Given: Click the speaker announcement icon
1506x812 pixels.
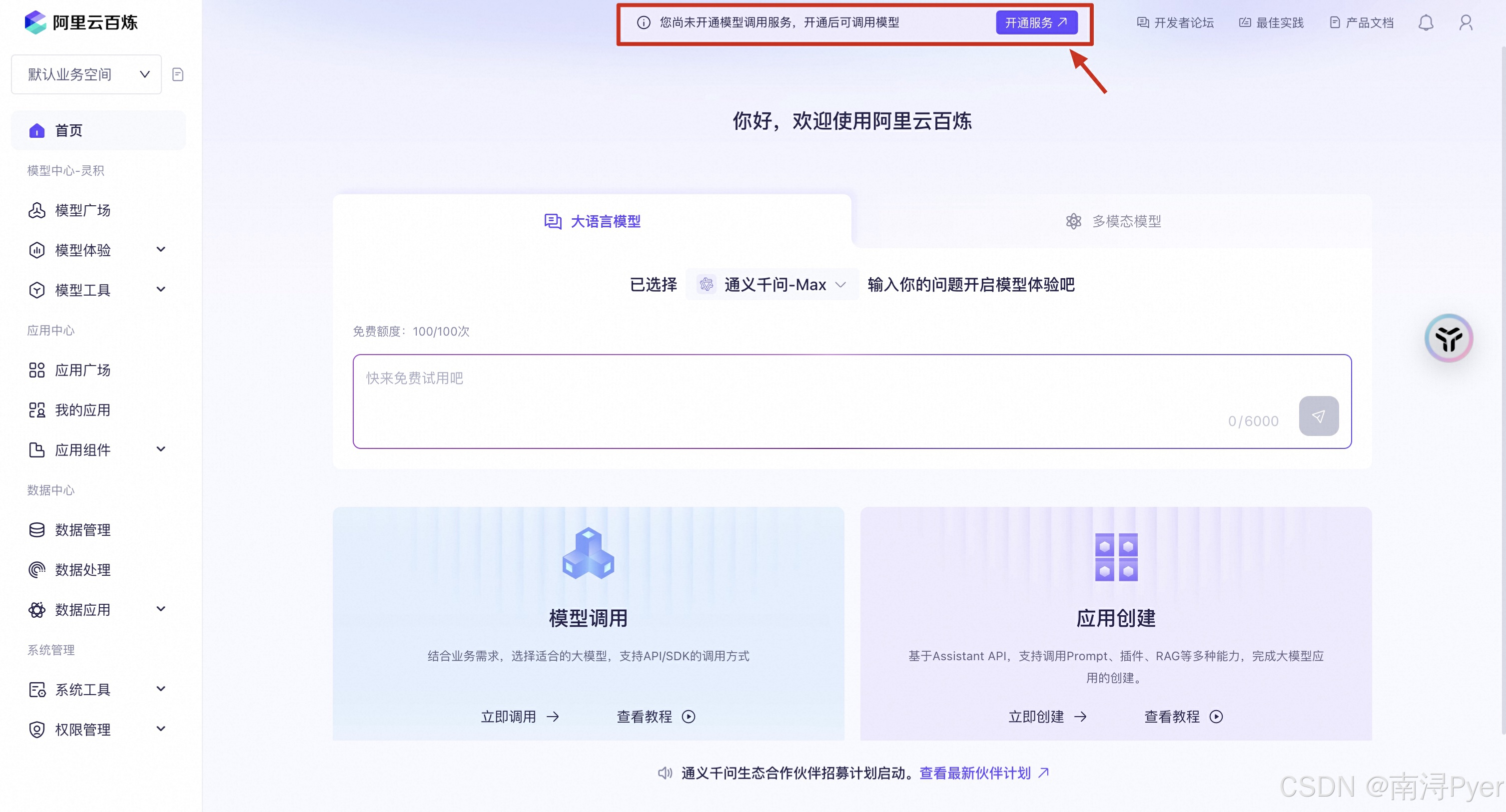Looking at the screenshot, I should pyautogui.click(x=665, y=773).
